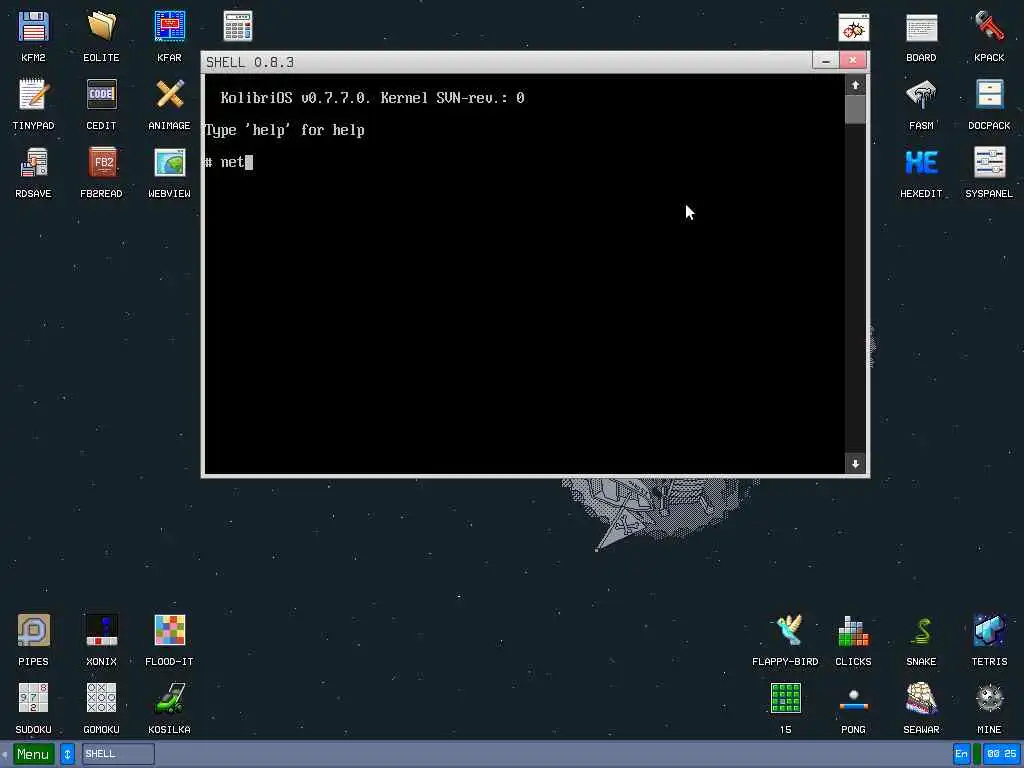Image resolution: width=1024 pixels, height=768 pixels.
Task: Click the "Type 'help' for help" line
Action: 285,130
